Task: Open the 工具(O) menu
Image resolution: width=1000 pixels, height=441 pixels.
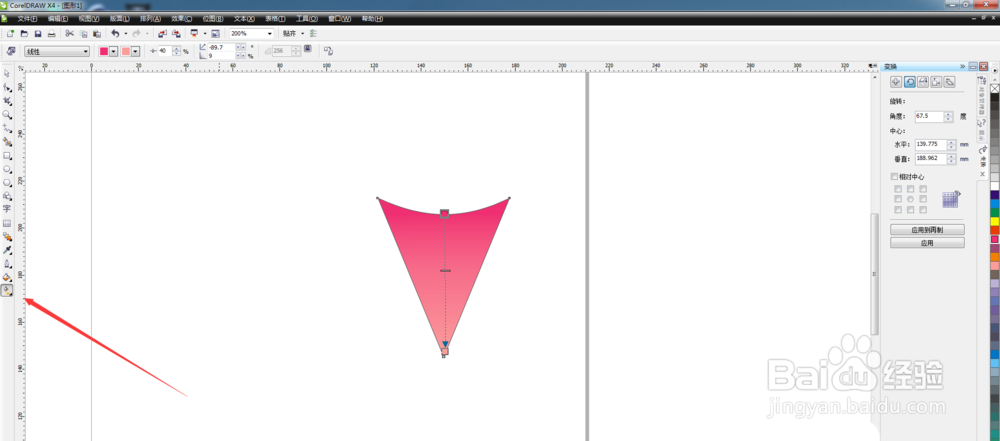Action: click(307, 19)
